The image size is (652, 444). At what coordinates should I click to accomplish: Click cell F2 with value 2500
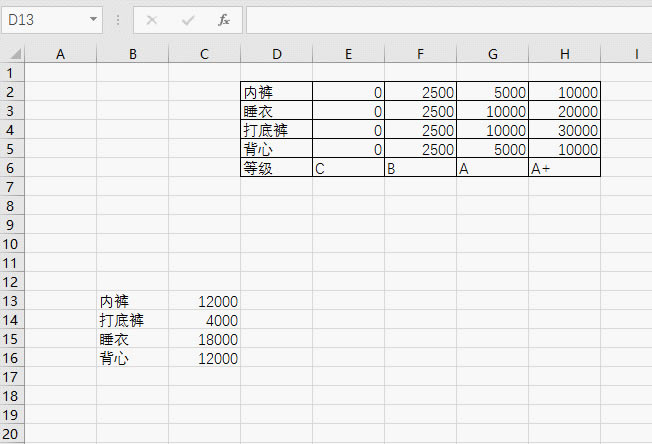coord(420,91)
